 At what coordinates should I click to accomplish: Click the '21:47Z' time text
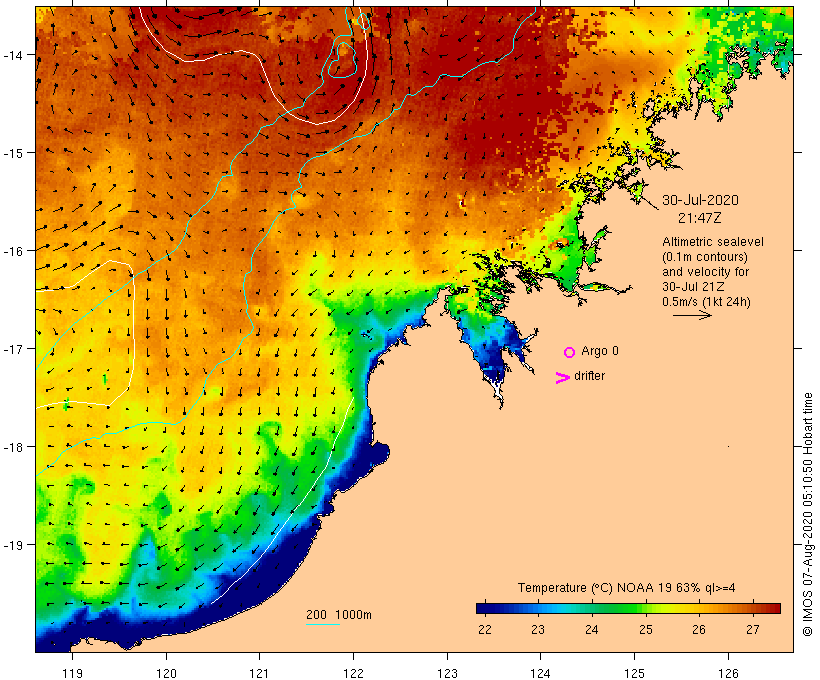click(x=700, y=218)
